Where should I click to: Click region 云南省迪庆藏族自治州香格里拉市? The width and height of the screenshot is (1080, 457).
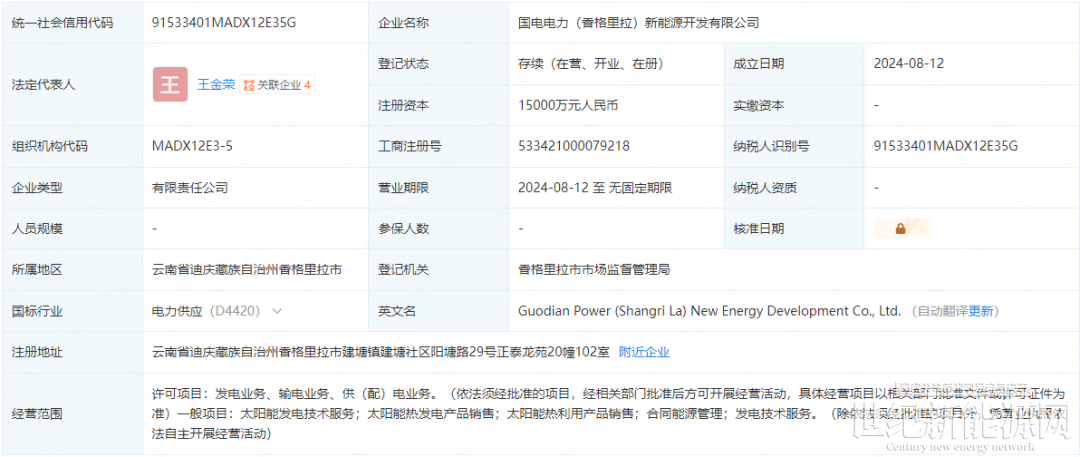pyautogui.click(x=247, y=270)
